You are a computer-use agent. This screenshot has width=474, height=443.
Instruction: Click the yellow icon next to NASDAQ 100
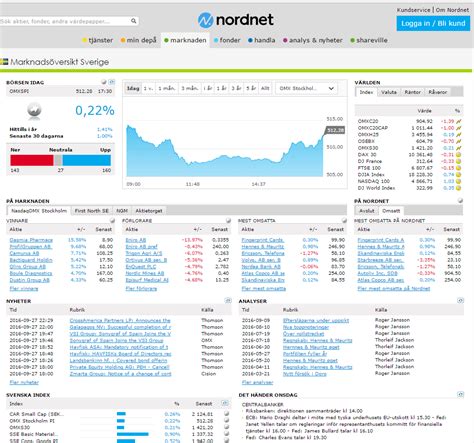coord(459,181)
